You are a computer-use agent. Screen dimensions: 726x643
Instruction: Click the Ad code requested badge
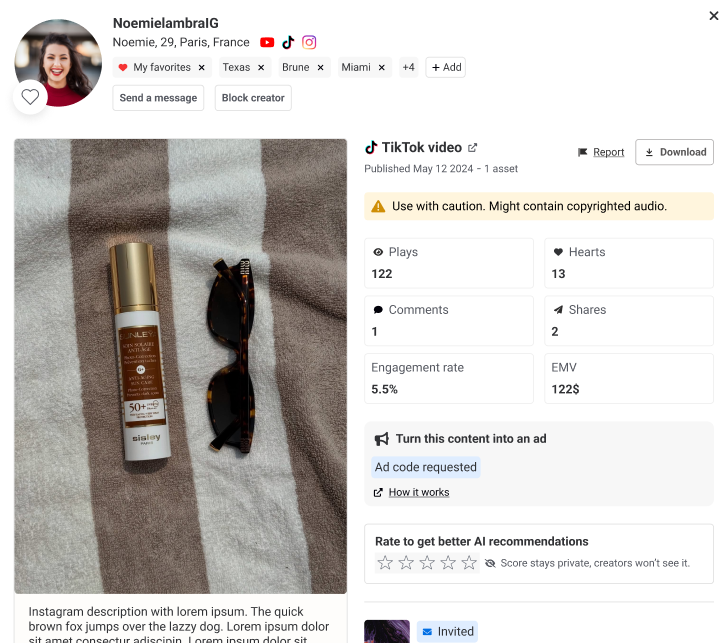click(x=426, y=467)
